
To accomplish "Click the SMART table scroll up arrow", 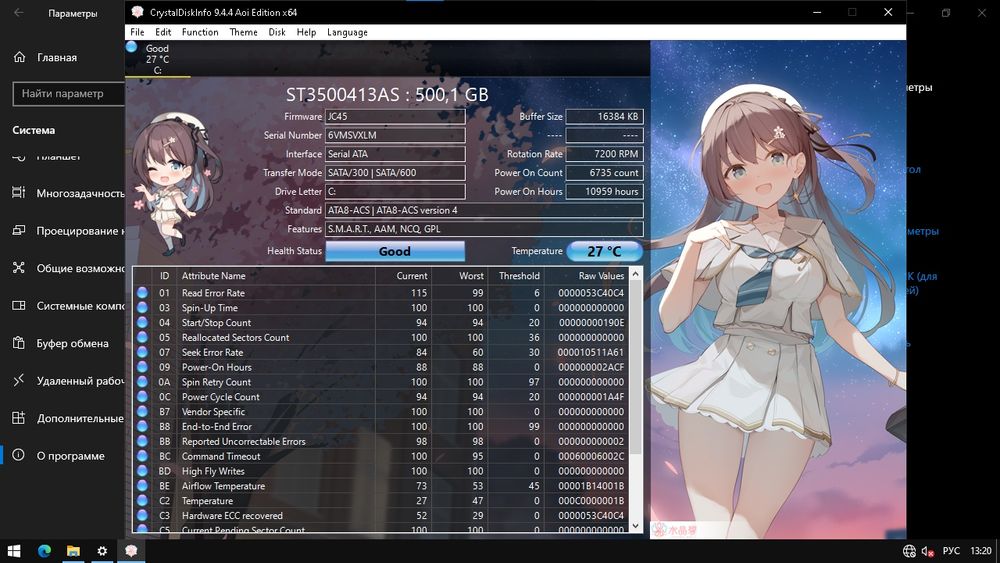I will coord(635,274).
